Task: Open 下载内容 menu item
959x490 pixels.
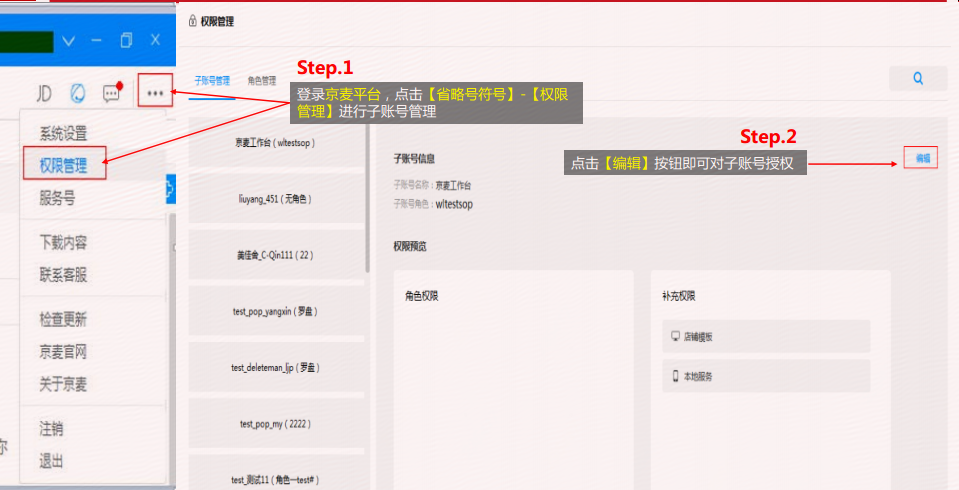Action: [x=64, y=242]
